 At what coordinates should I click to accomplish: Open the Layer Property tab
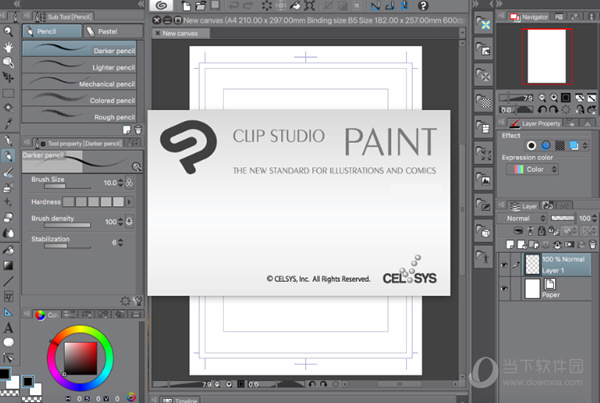[535, 123]
